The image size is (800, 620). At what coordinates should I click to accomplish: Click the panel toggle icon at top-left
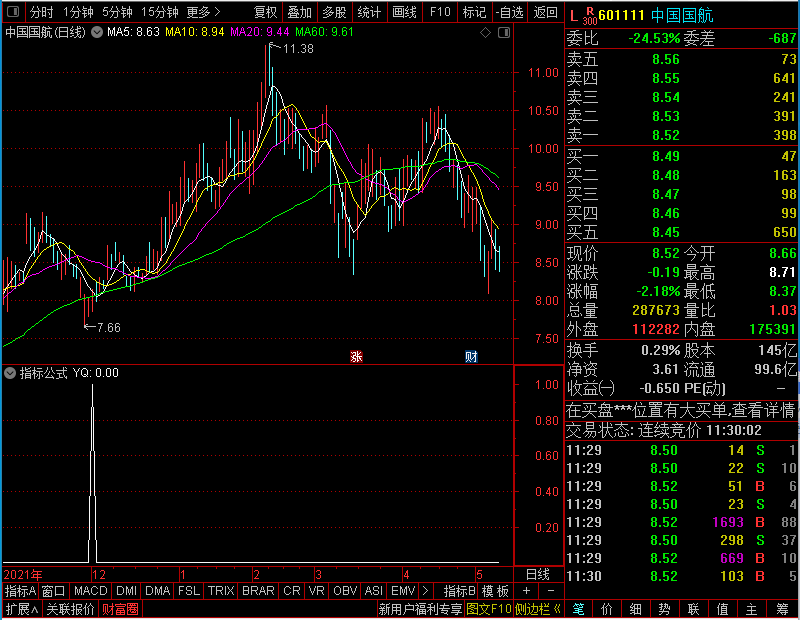(x=12, y=12)
